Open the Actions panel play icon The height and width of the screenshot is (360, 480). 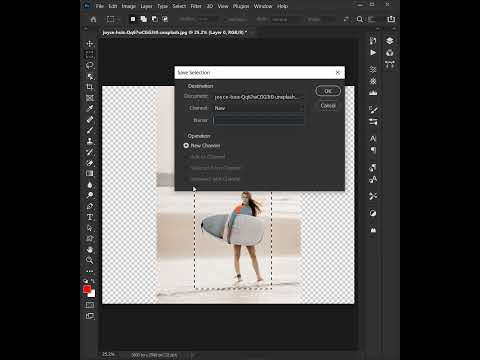pos(373,53)
